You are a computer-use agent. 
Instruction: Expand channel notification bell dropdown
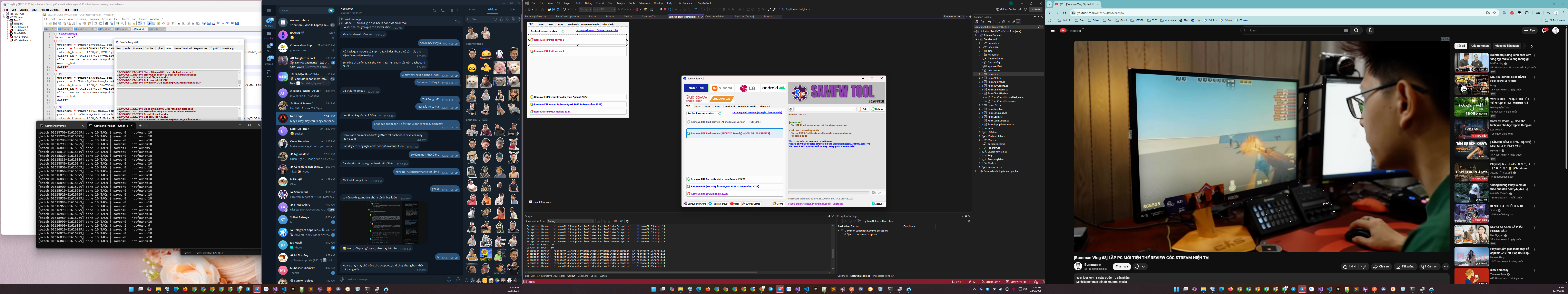point(1143,267)
